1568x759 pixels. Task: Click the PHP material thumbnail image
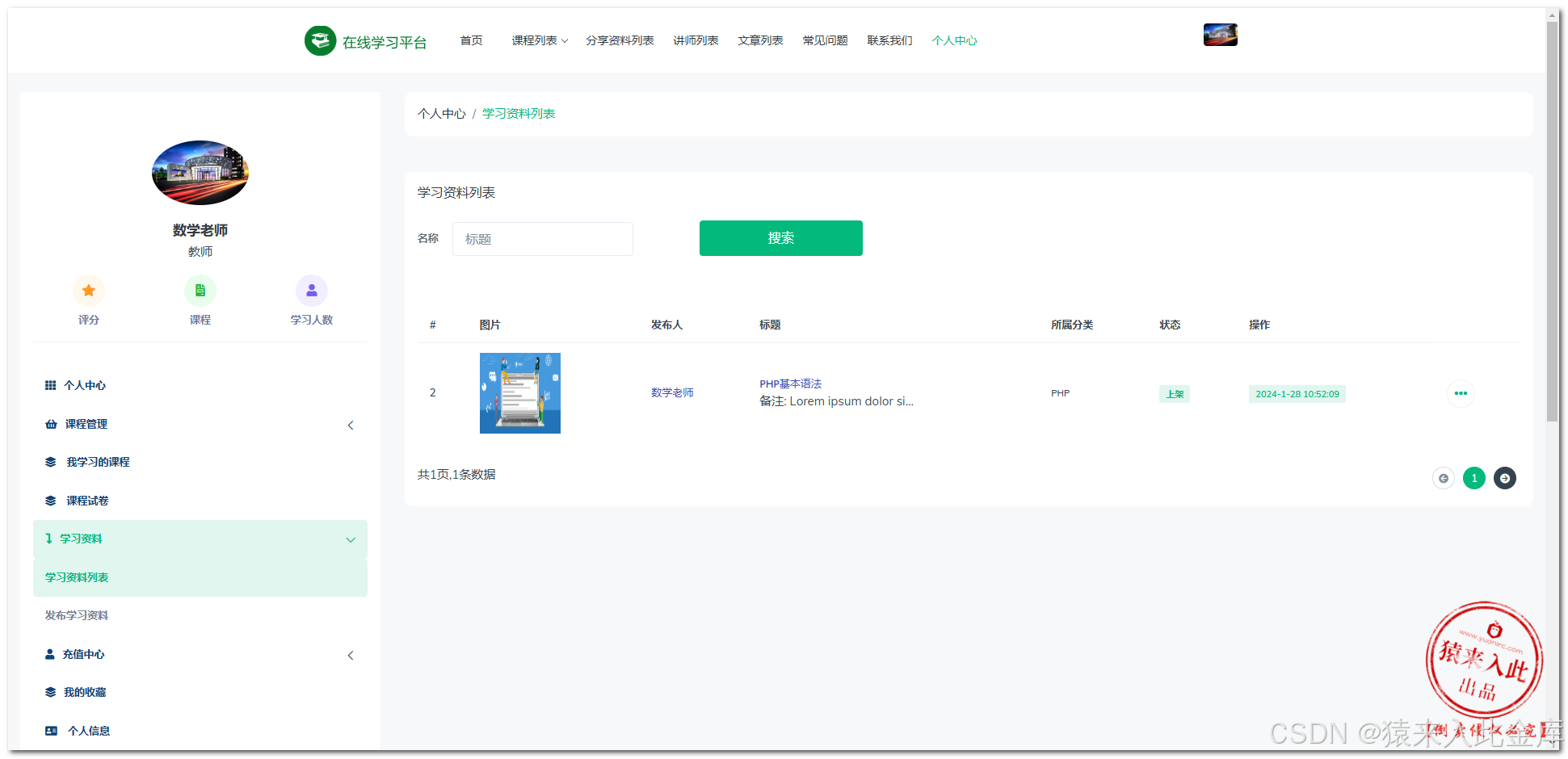[x=519, y=393]
